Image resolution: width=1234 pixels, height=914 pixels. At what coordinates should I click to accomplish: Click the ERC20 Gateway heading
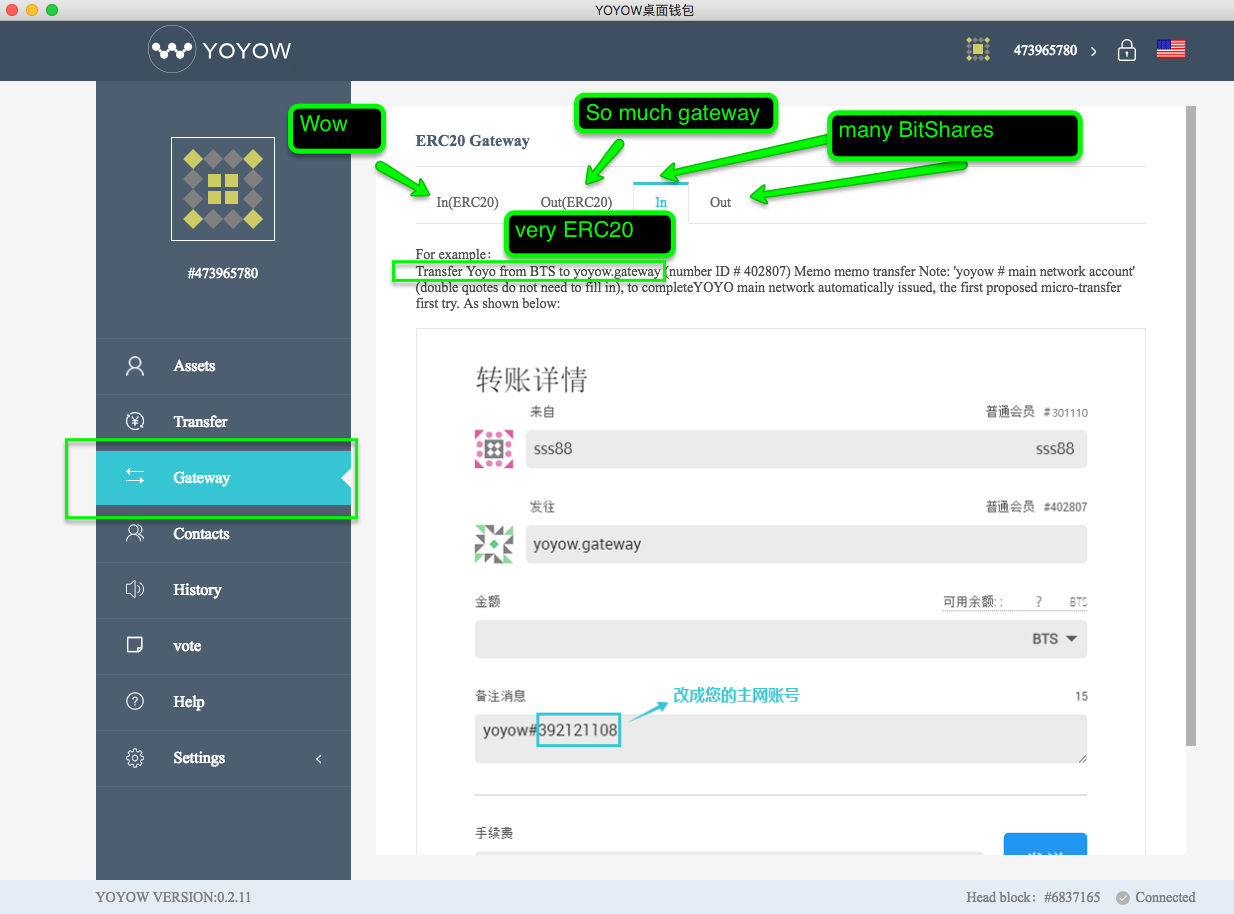click(x=473, y=141)
